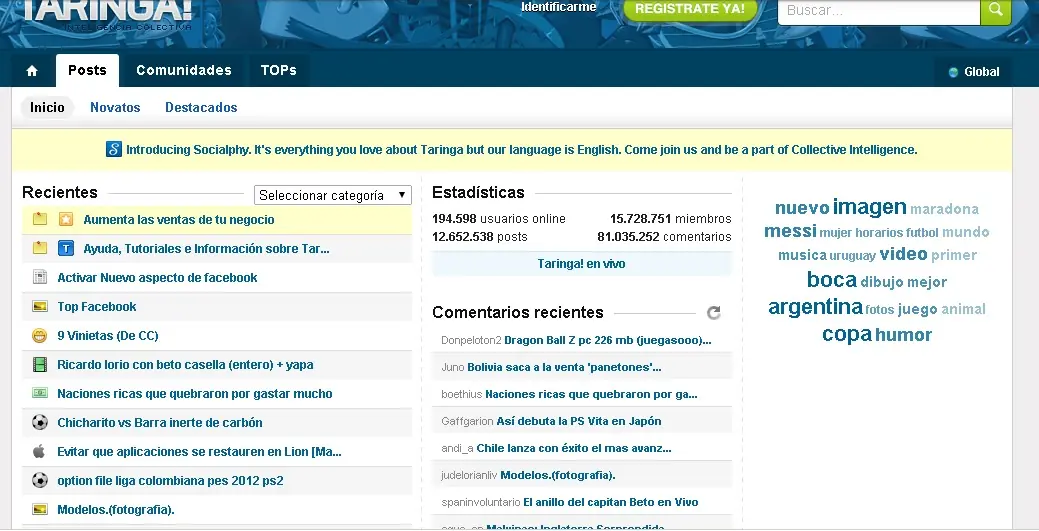The height and width of the screenshot is (531, 1039).
Task: Click the juego tag in tag cloud
Action: tap(918, 310)
